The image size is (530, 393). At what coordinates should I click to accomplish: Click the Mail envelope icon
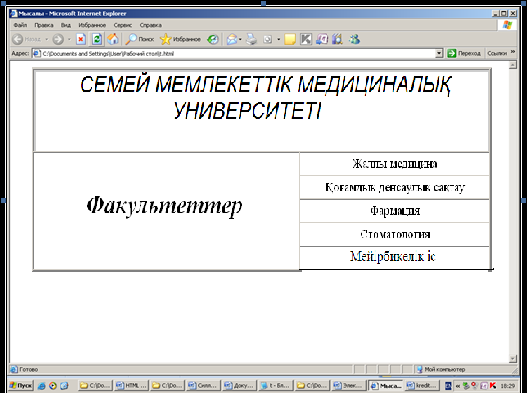tap(232, 39)
